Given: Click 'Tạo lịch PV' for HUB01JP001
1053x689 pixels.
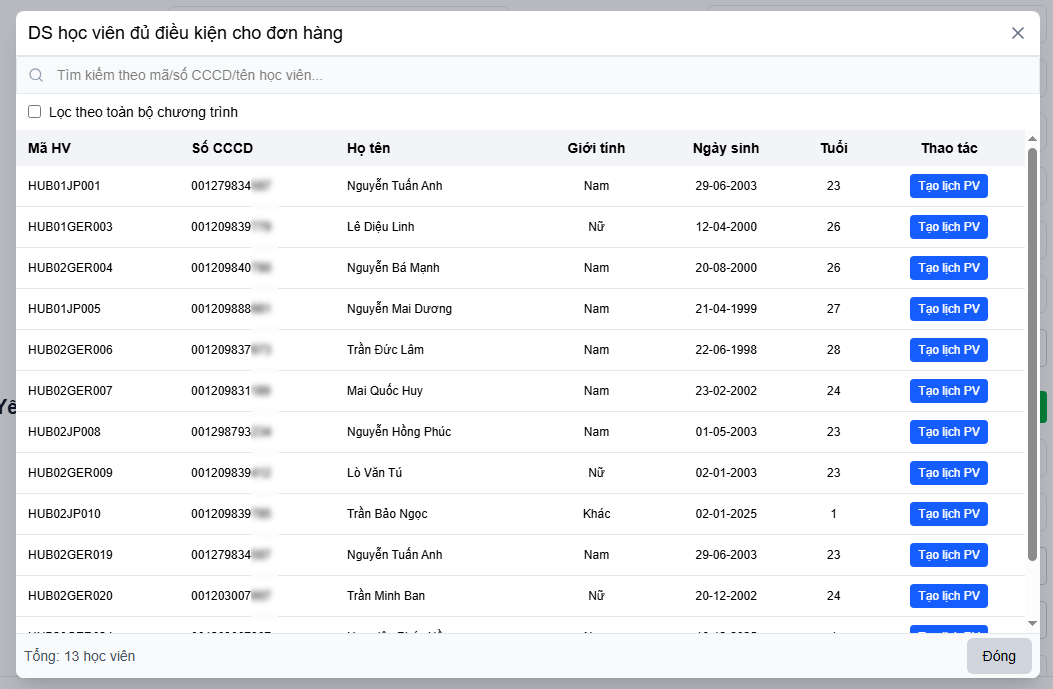Looking at the screenshot, I should coord(948,186).
